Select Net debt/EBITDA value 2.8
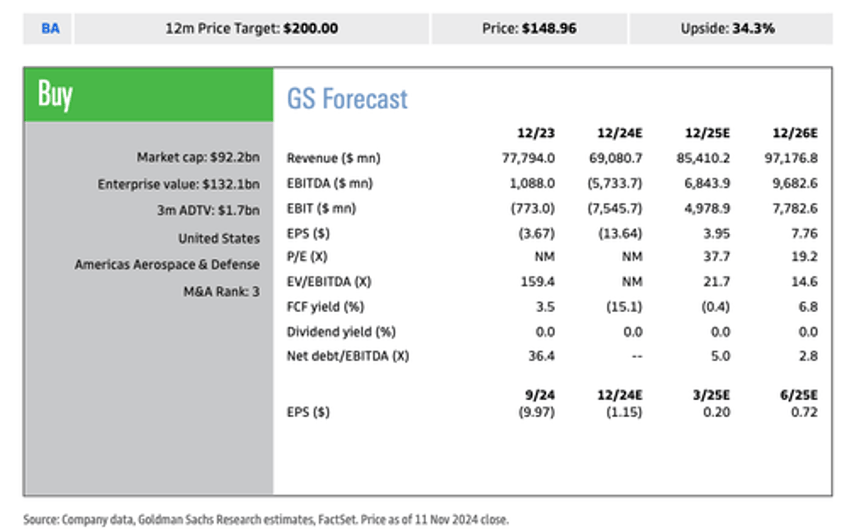 point(809,356)
